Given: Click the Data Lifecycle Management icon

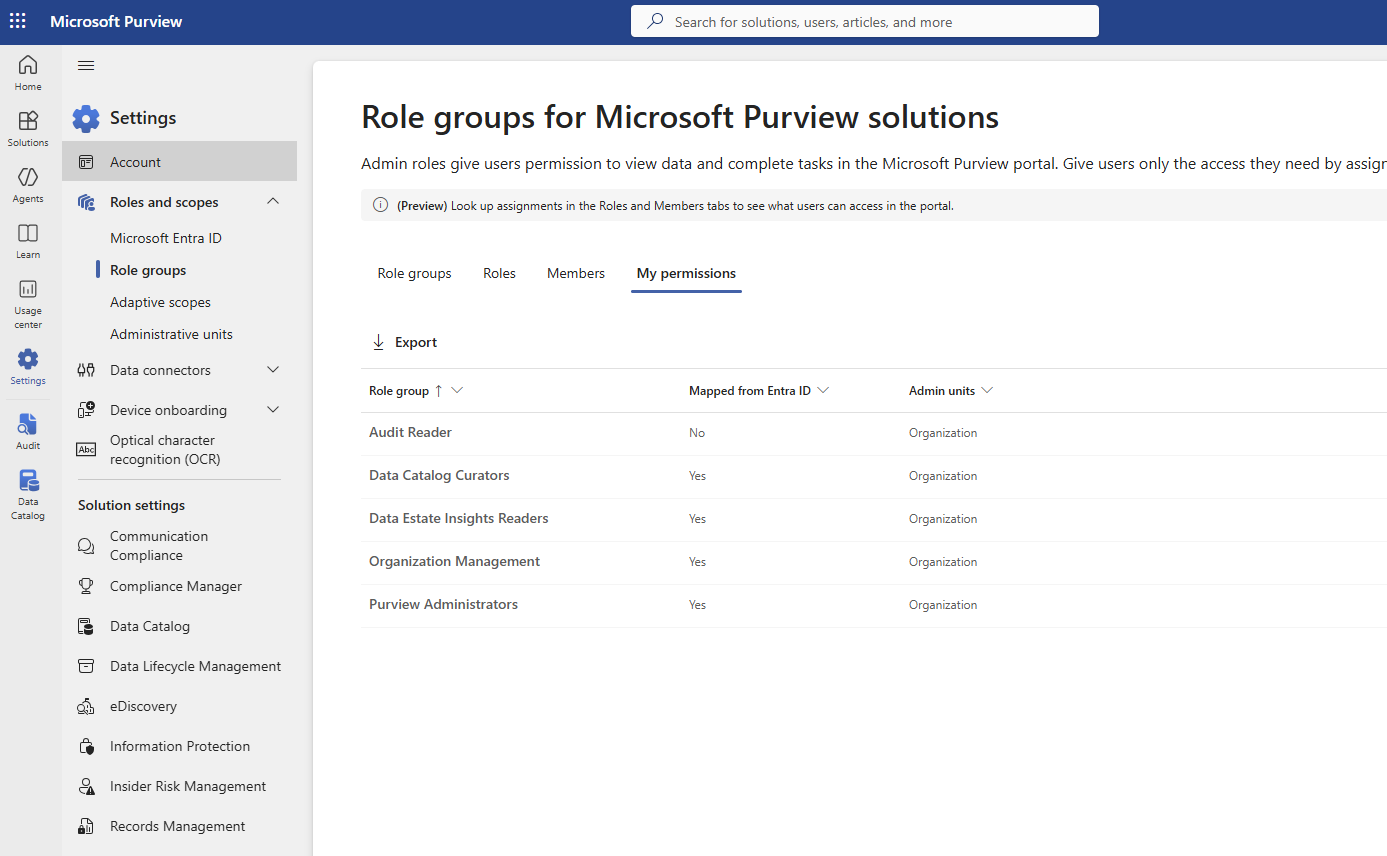Looking at the screenshot, I should [x=86, y=666].
